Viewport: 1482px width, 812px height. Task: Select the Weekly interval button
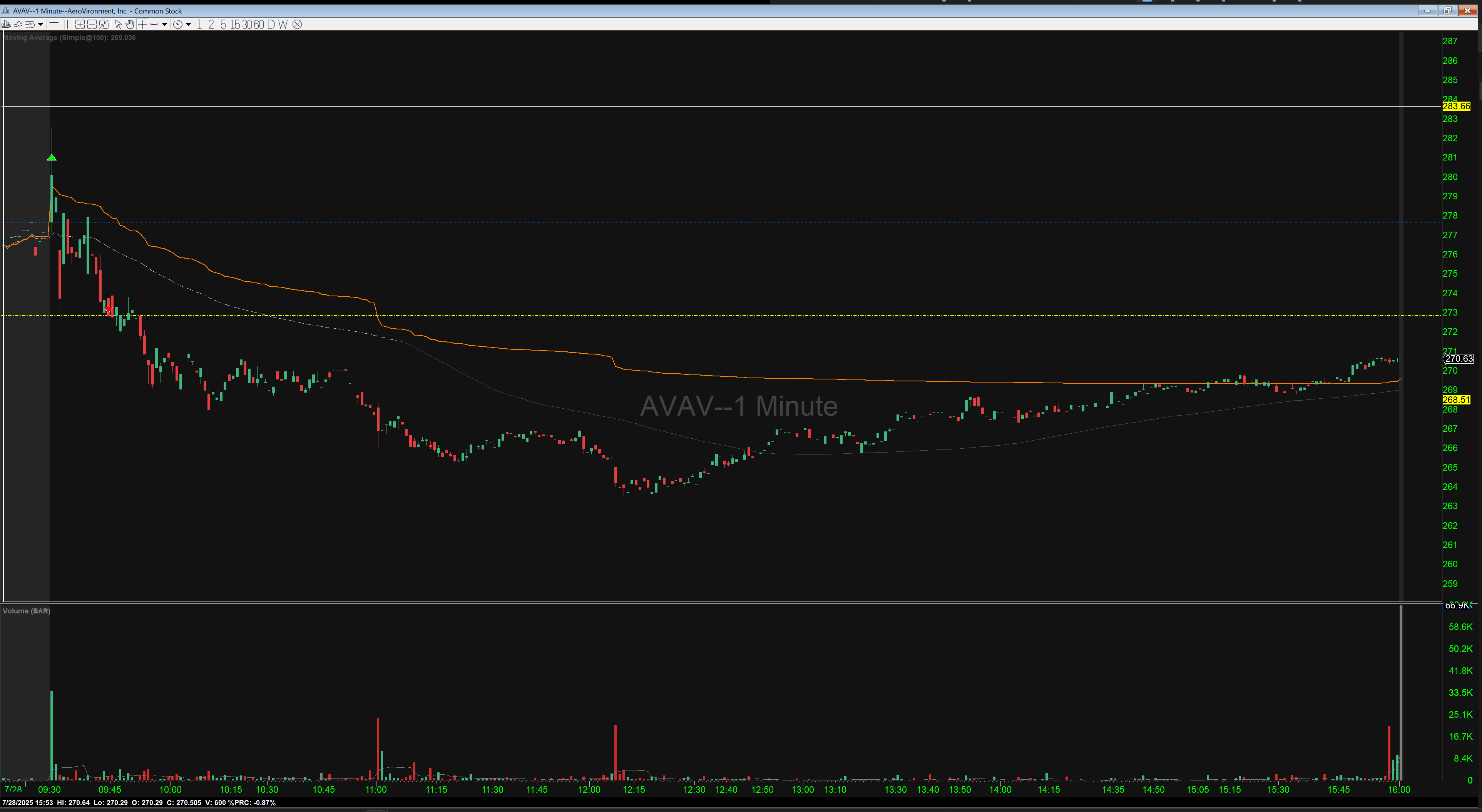pos(283,25)
